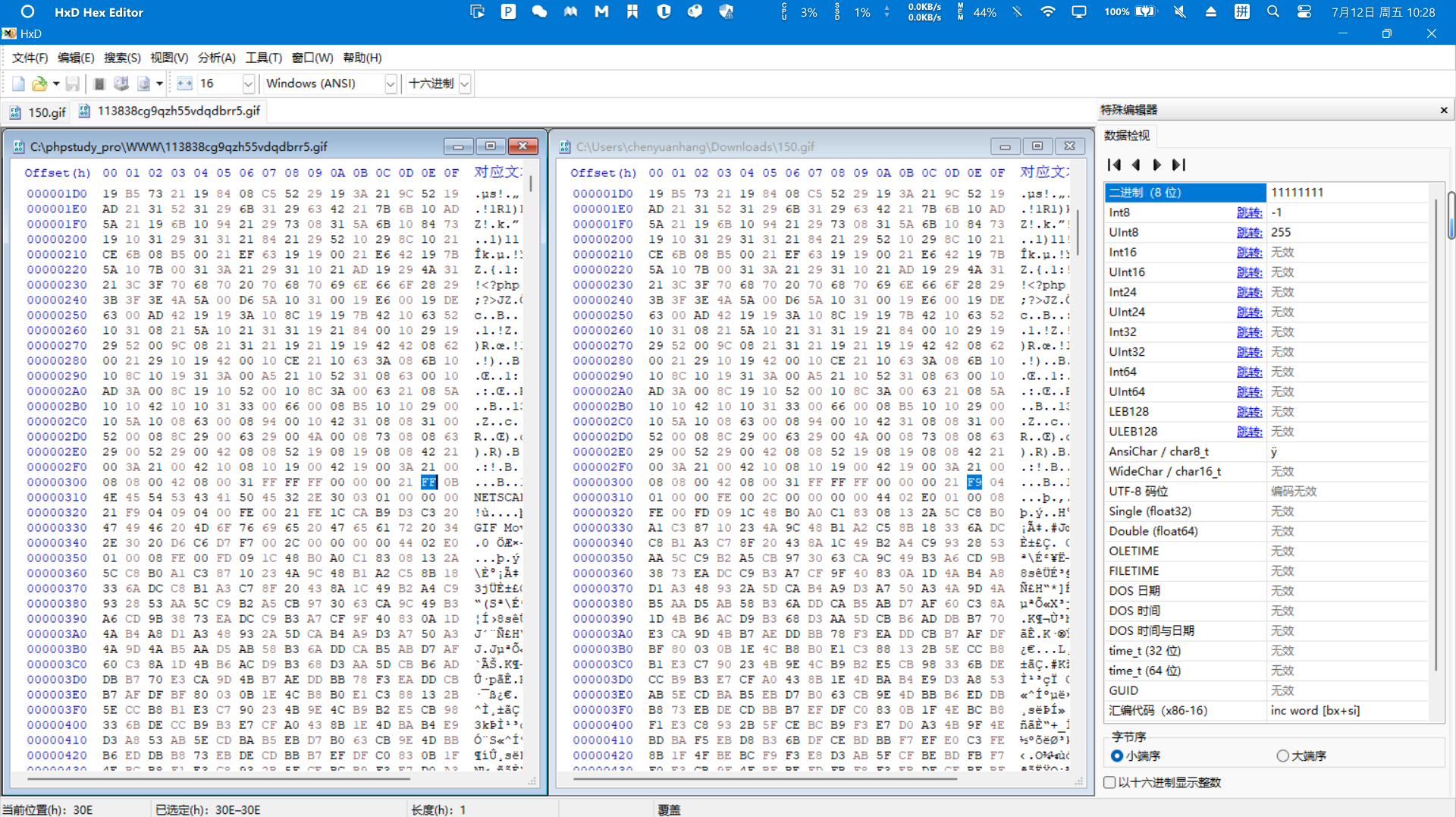Open the 拼 input method icon
Viewport: 1456px width, 817px height.
(1241, 12)
